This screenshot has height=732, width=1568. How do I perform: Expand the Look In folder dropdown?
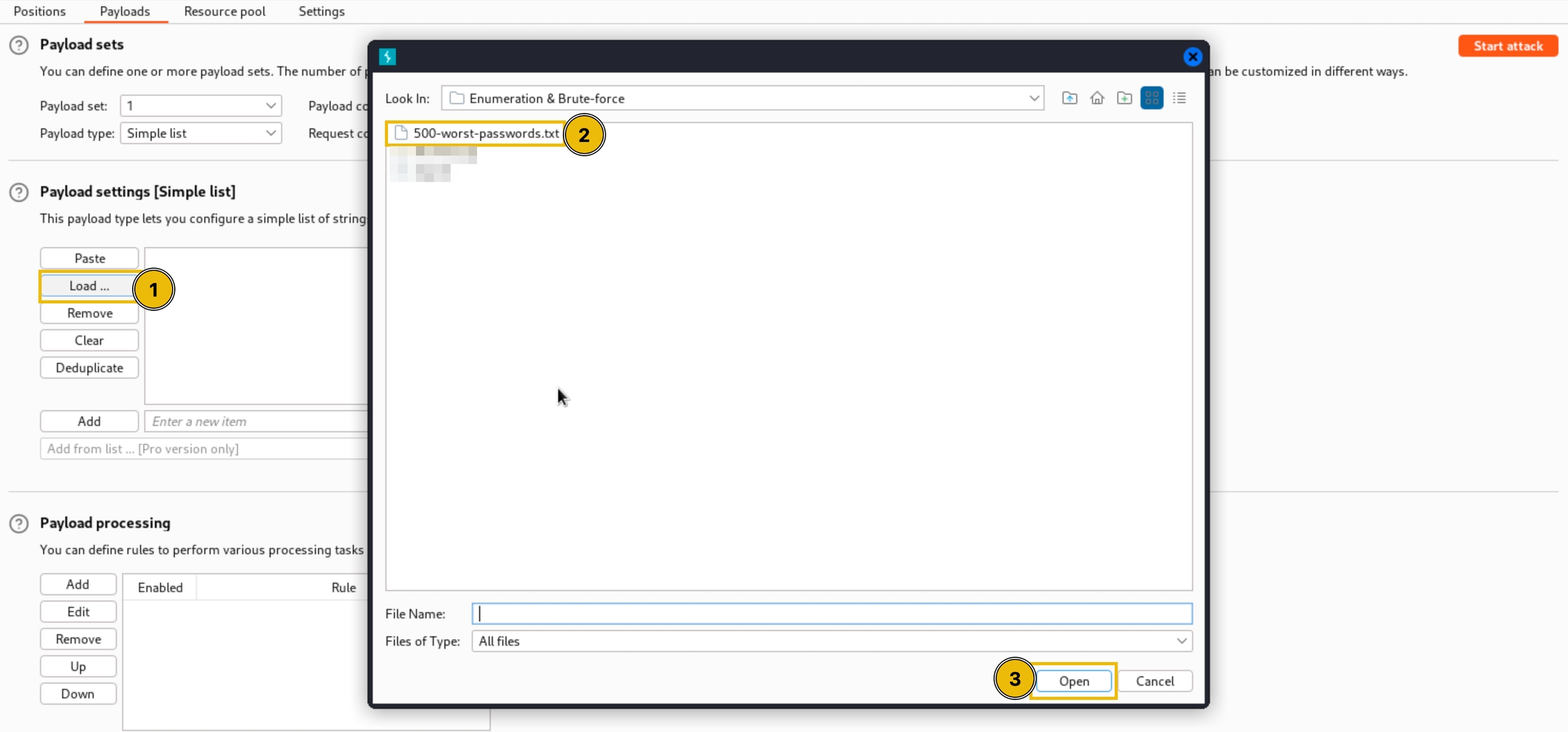click(x=1034, y=99)
